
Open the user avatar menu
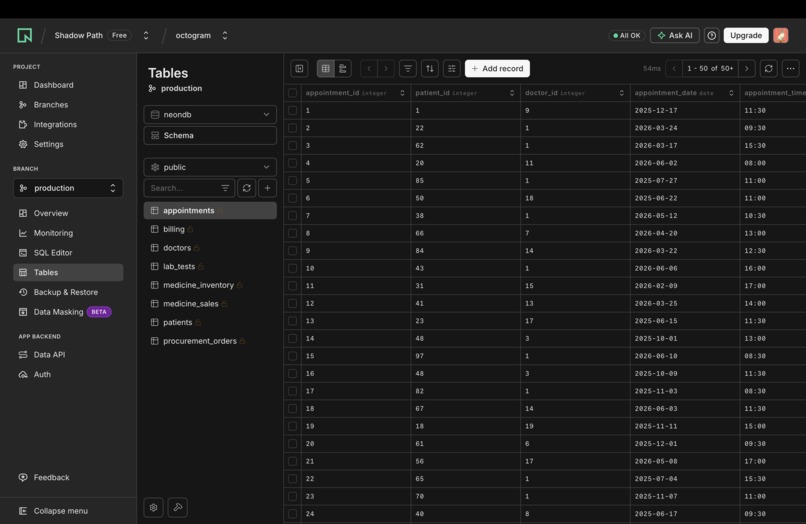[780, 35]
